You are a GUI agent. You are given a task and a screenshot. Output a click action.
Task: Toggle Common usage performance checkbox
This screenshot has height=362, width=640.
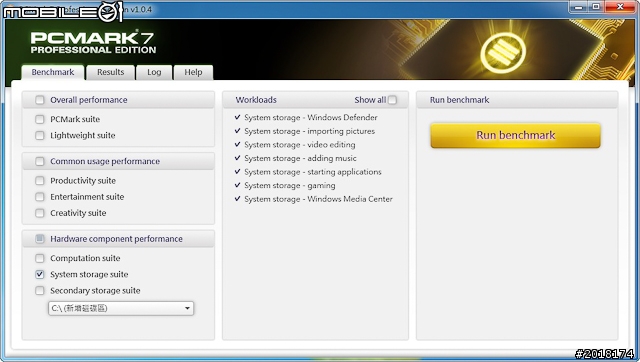40,161
